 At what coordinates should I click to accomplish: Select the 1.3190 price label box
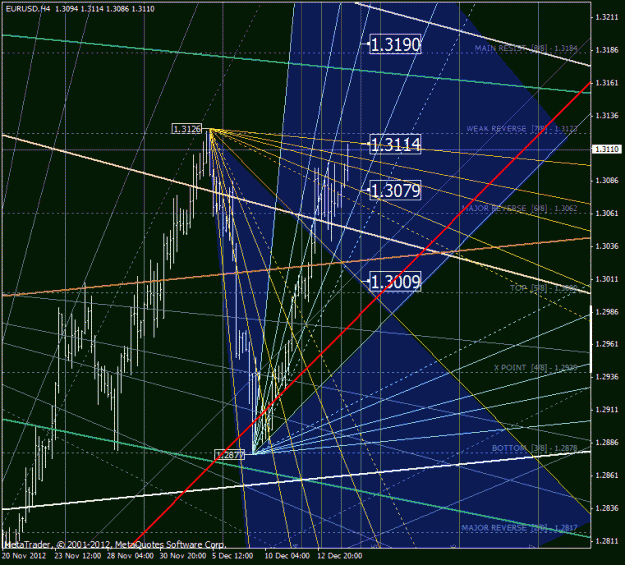click(395, 44)
